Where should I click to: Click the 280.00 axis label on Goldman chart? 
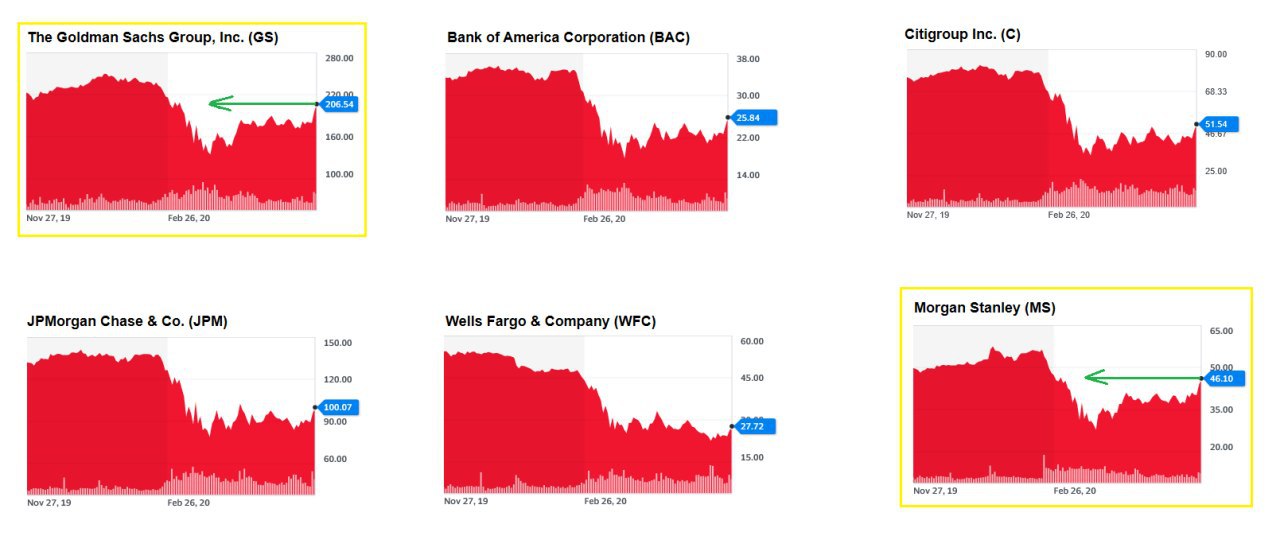pos(340,59)
